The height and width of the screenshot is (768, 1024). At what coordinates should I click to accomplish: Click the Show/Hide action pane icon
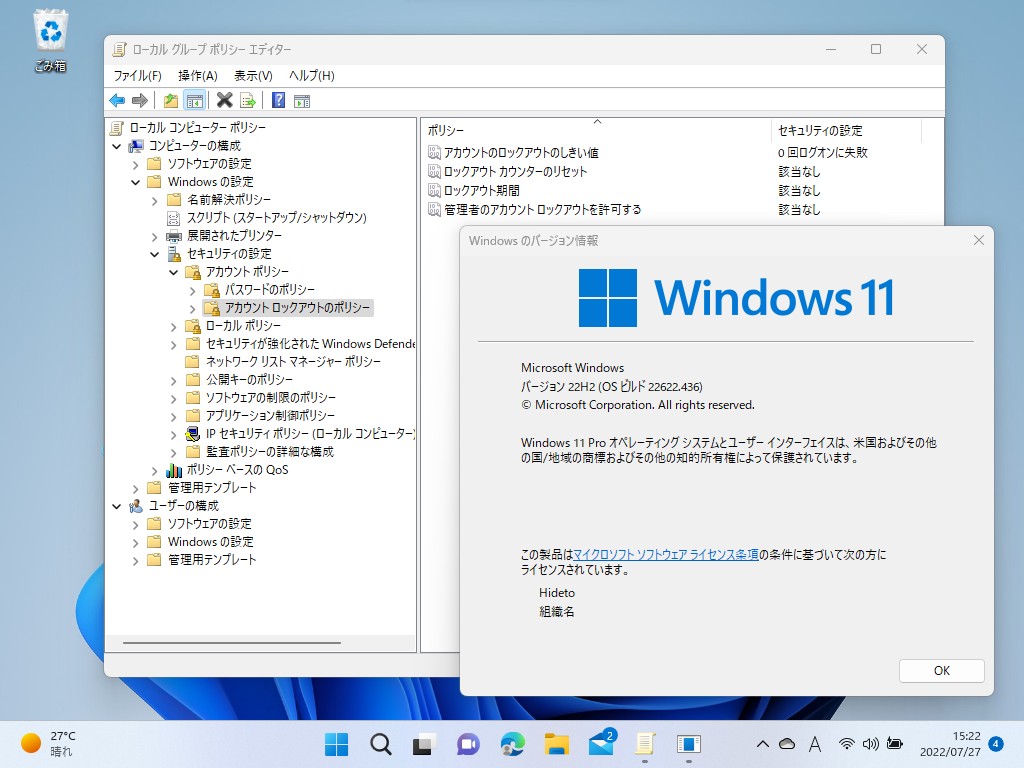pyautogui.click(x=302, y=101)
